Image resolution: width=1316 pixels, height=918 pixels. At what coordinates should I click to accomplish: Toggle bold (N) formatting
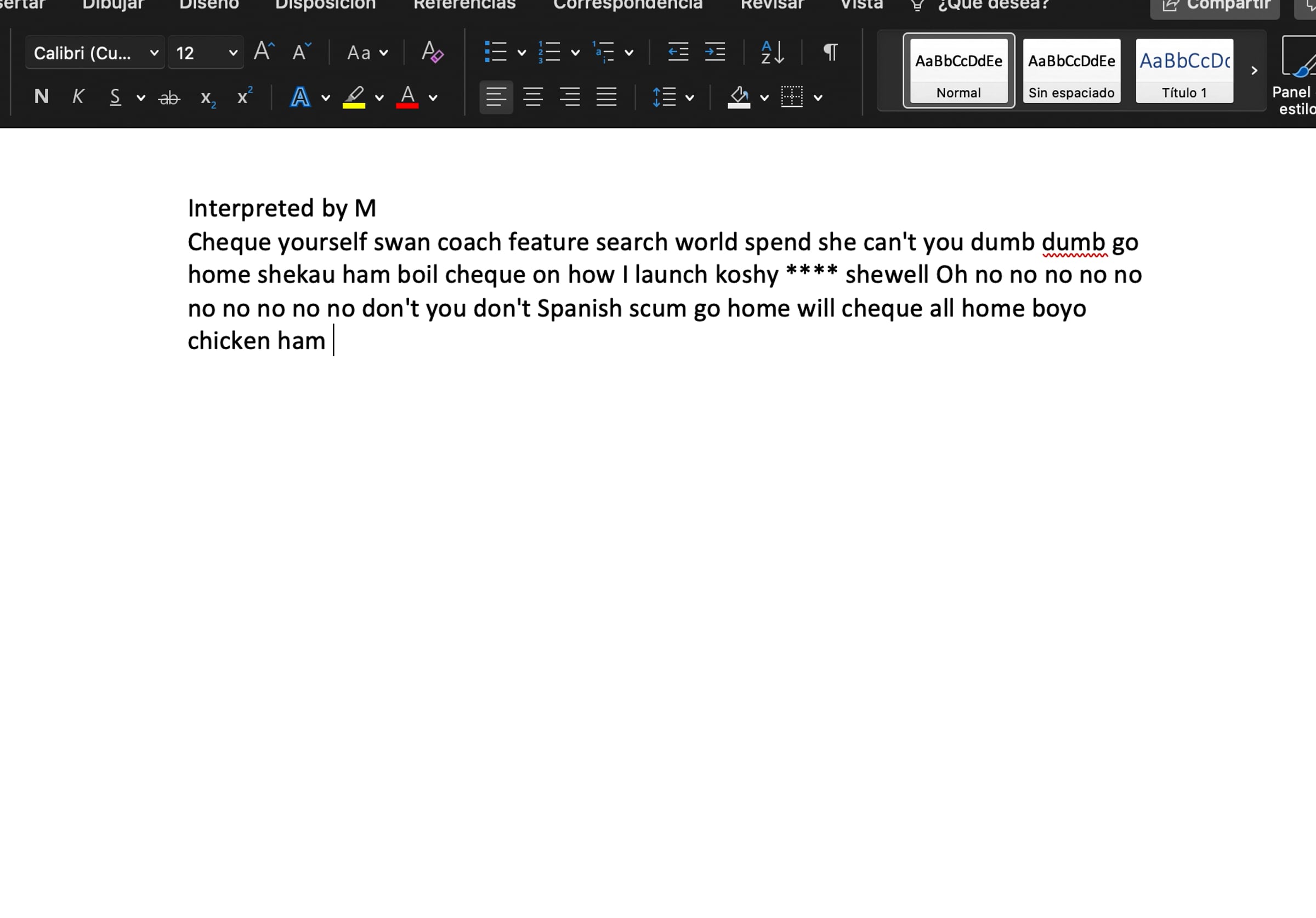coord(41,97)
